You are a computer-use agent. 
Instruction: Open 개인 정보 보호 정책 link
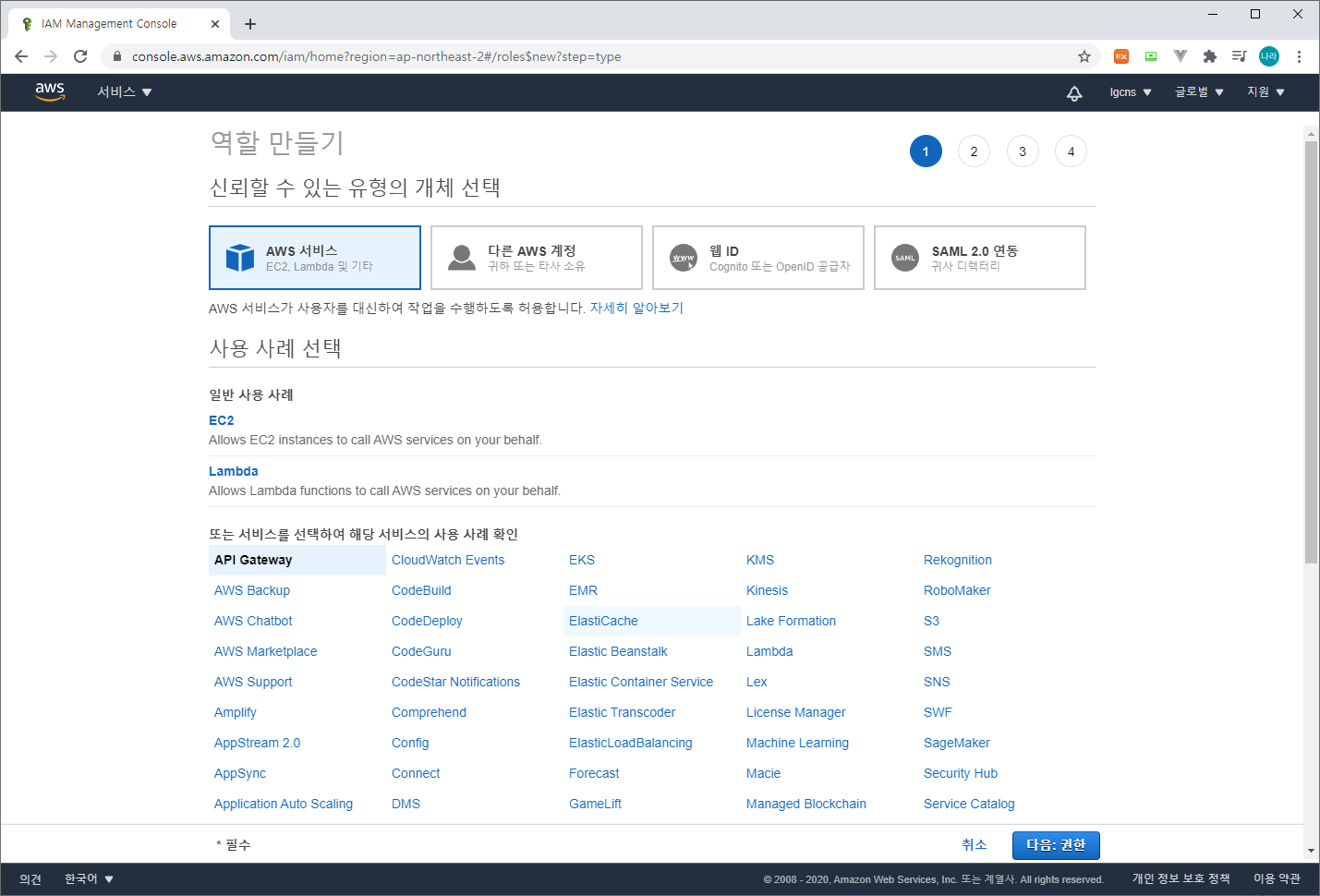pyautogui.click(x=1181, y=878)
